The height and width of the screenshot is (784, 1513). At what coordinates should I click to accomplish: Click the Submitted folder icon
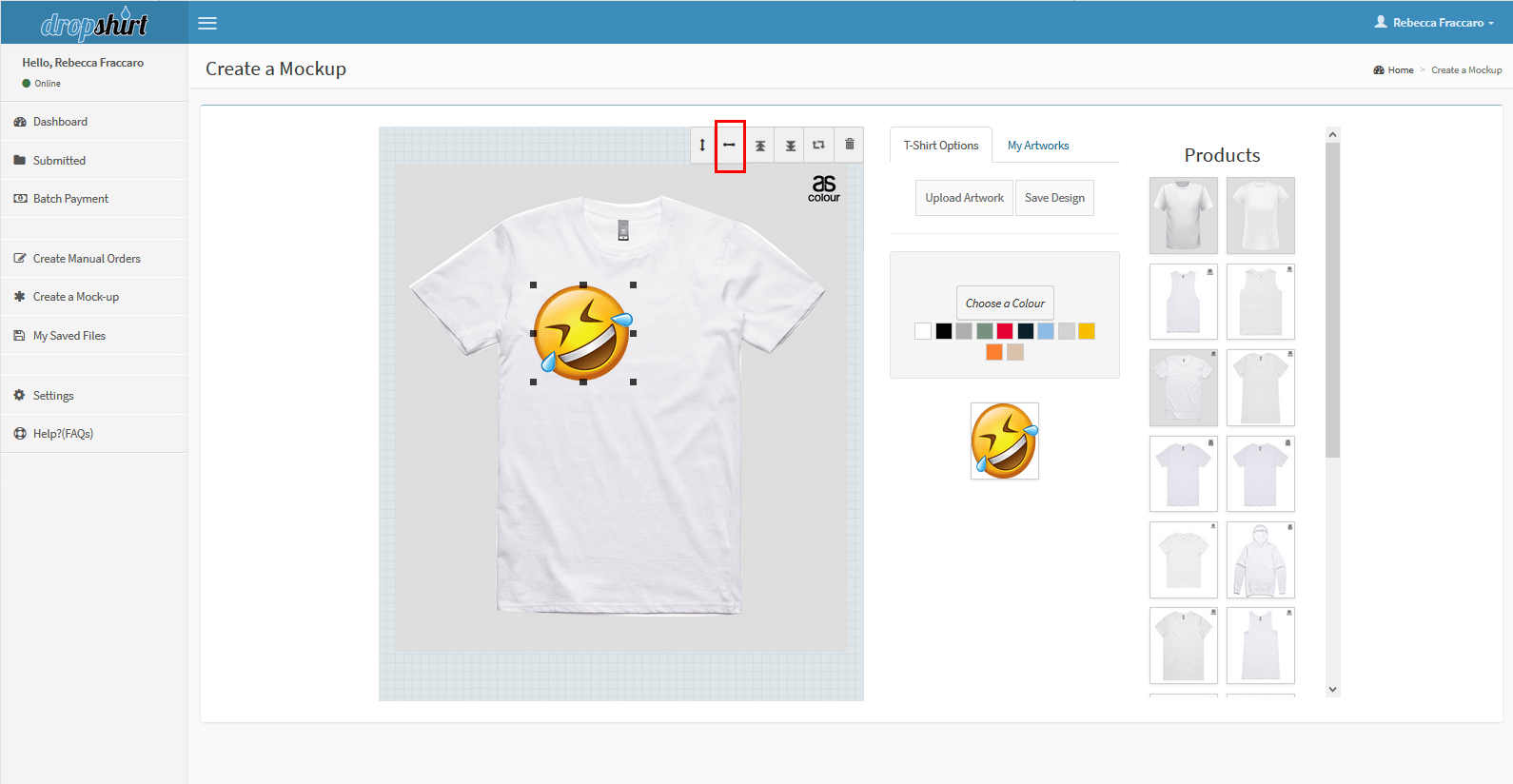[x=20, y=161]
